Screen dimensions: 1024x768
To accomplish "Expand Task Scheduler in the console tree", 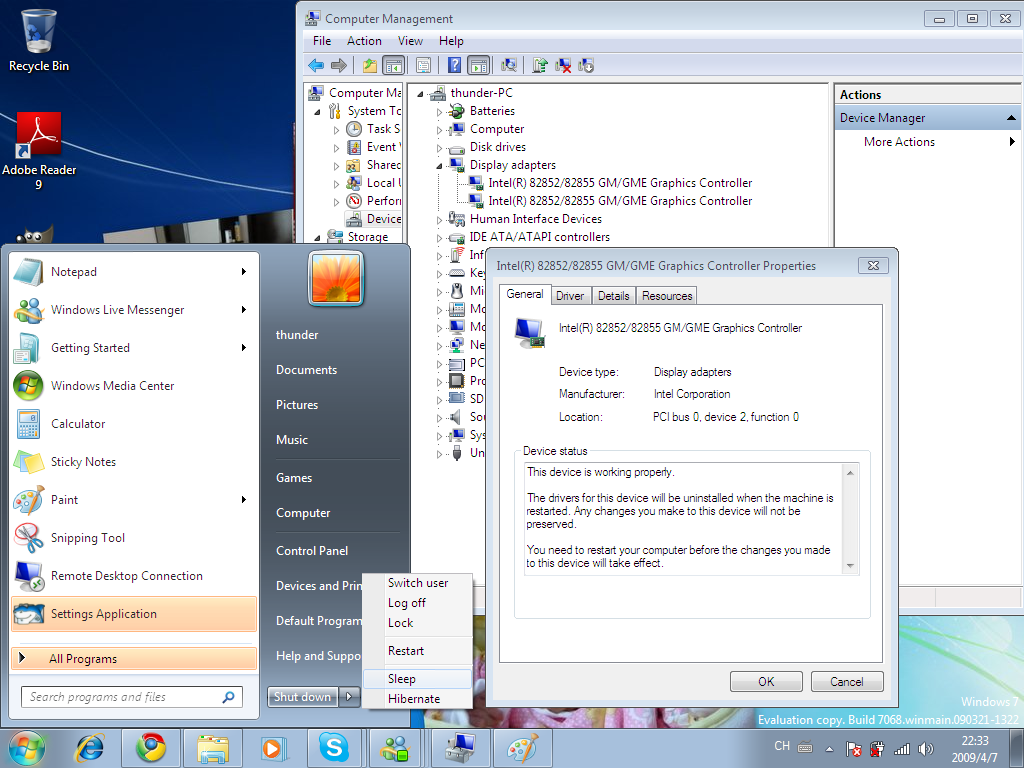I will coord(336,130).
